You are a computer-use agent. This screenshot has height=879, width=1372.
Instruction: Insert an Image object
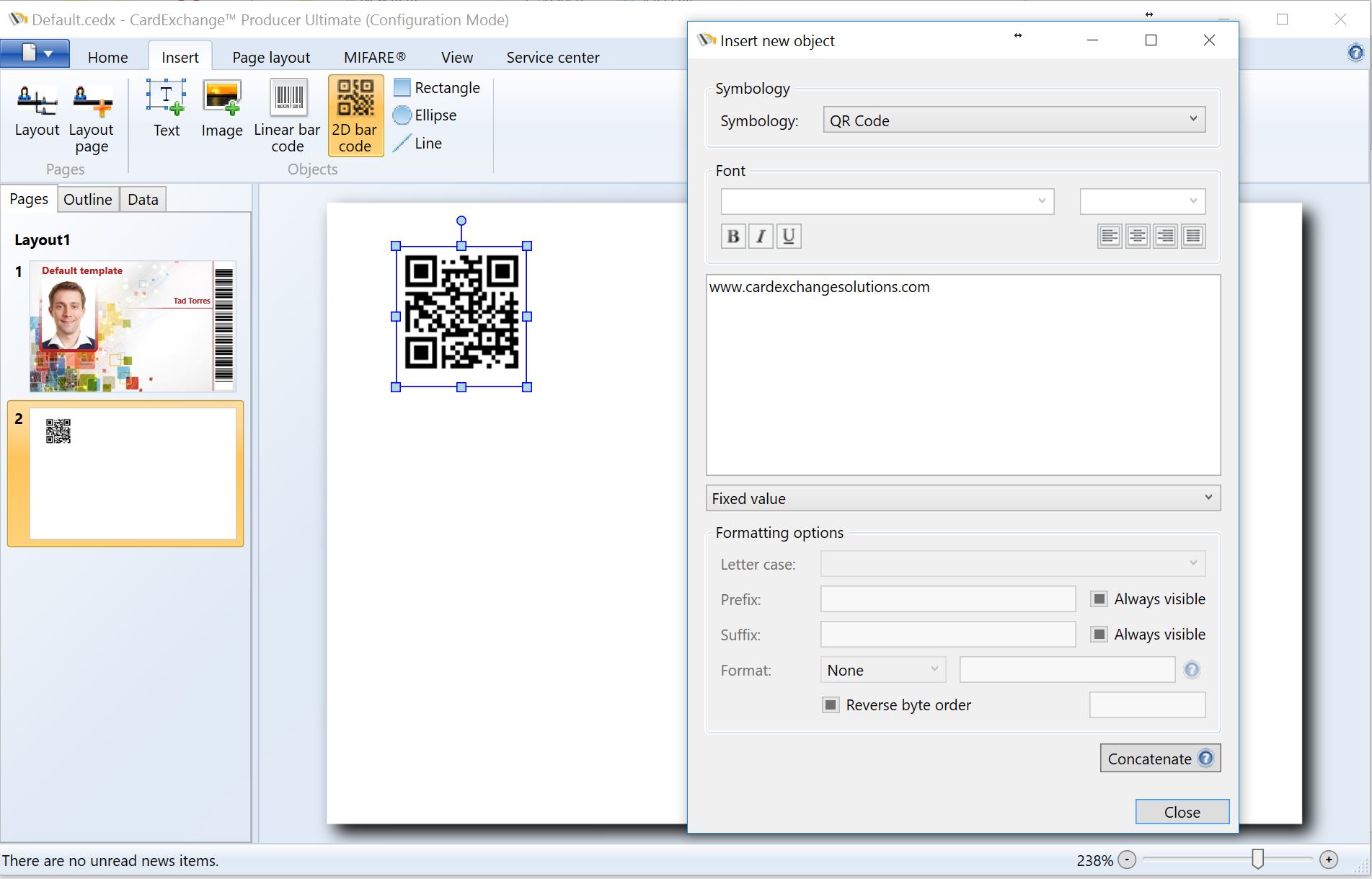[x=222, y=108]
